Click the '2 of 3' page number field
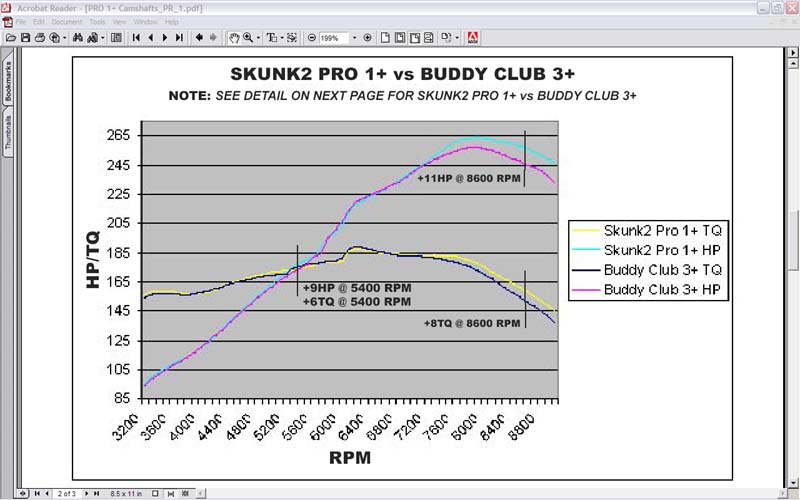Image resolution: width=800 pixels, height=500 pixels. click(66, 493)
